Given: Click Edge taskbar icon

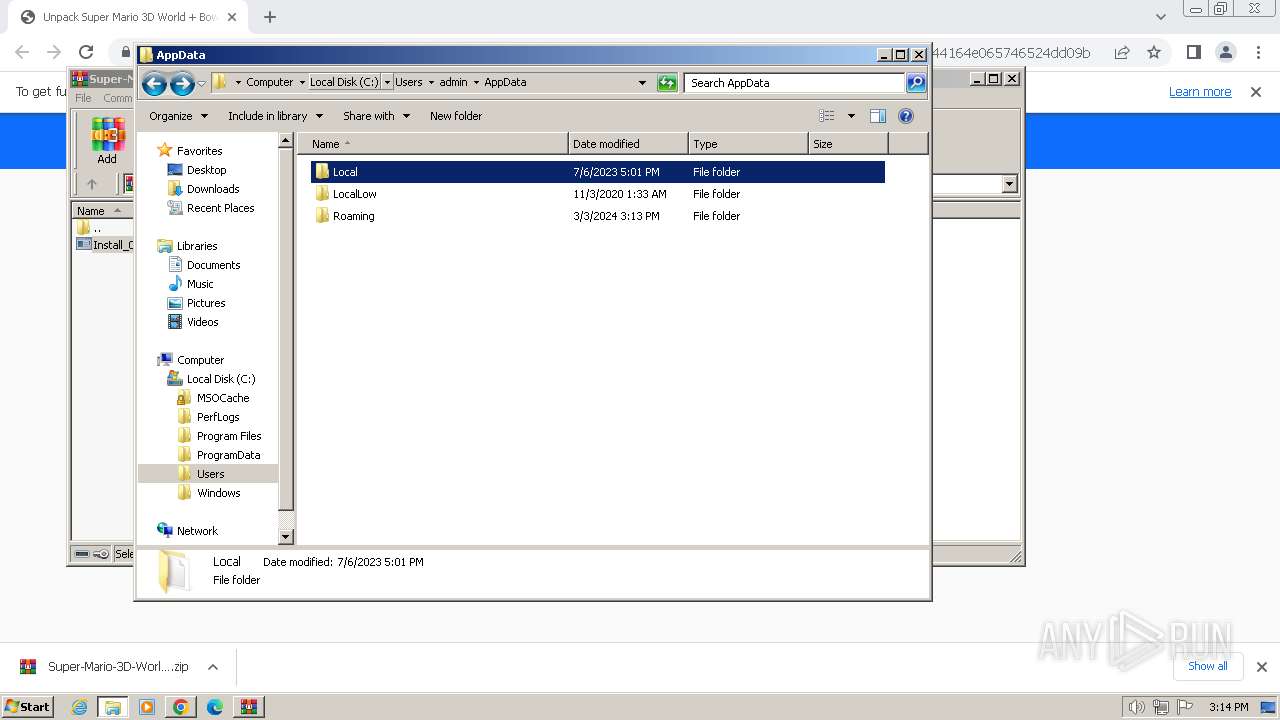Looking at the screenshot, I should [x=214, y=707].
